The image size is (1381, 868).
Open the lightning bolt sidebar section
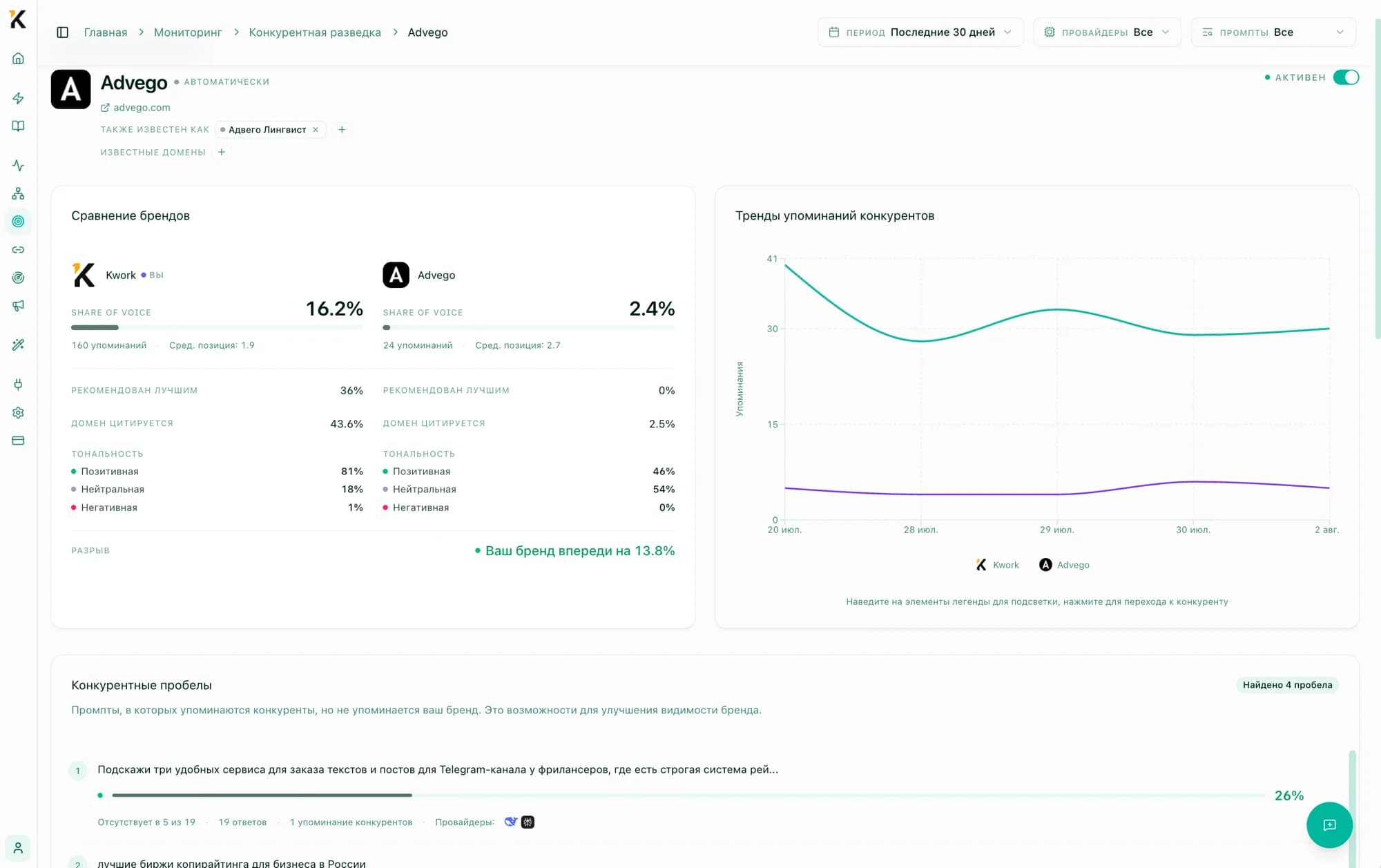(19, 98)
